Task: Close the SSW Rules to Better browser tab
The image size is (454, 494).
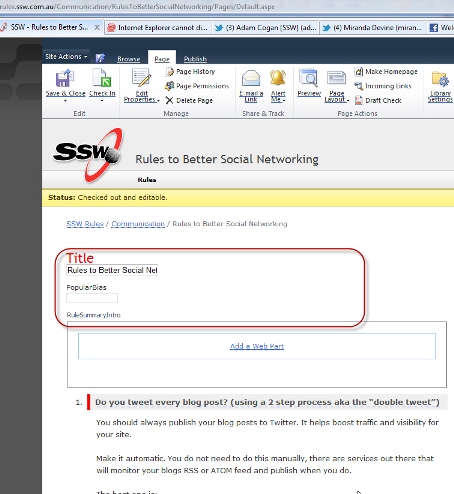Action: (x=97, y=27)
